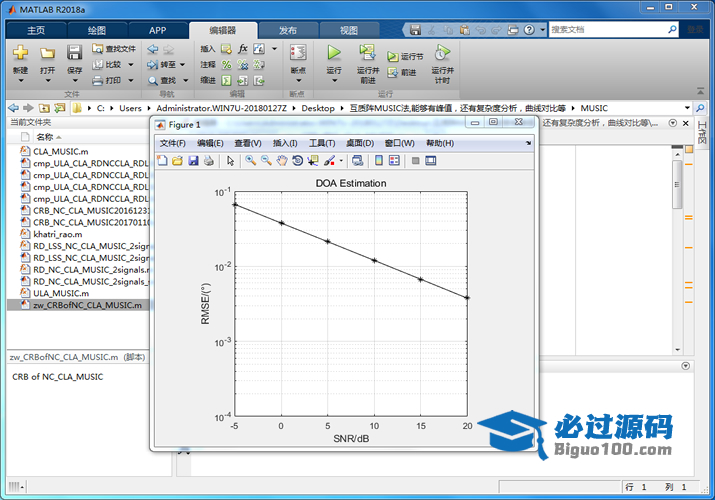The image size is (715, 500).
Task: Select Zoom Out tool in Figure 1
Action: [266, 160]
